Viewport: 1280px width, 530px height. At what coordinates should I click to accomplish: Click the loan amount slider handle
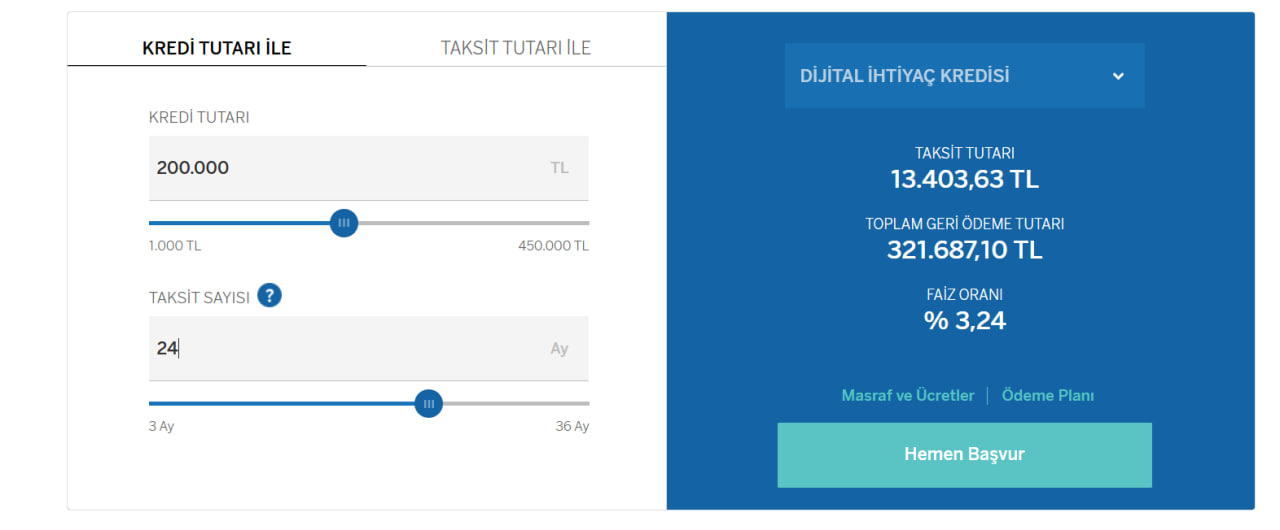click(x=344, y=223)
